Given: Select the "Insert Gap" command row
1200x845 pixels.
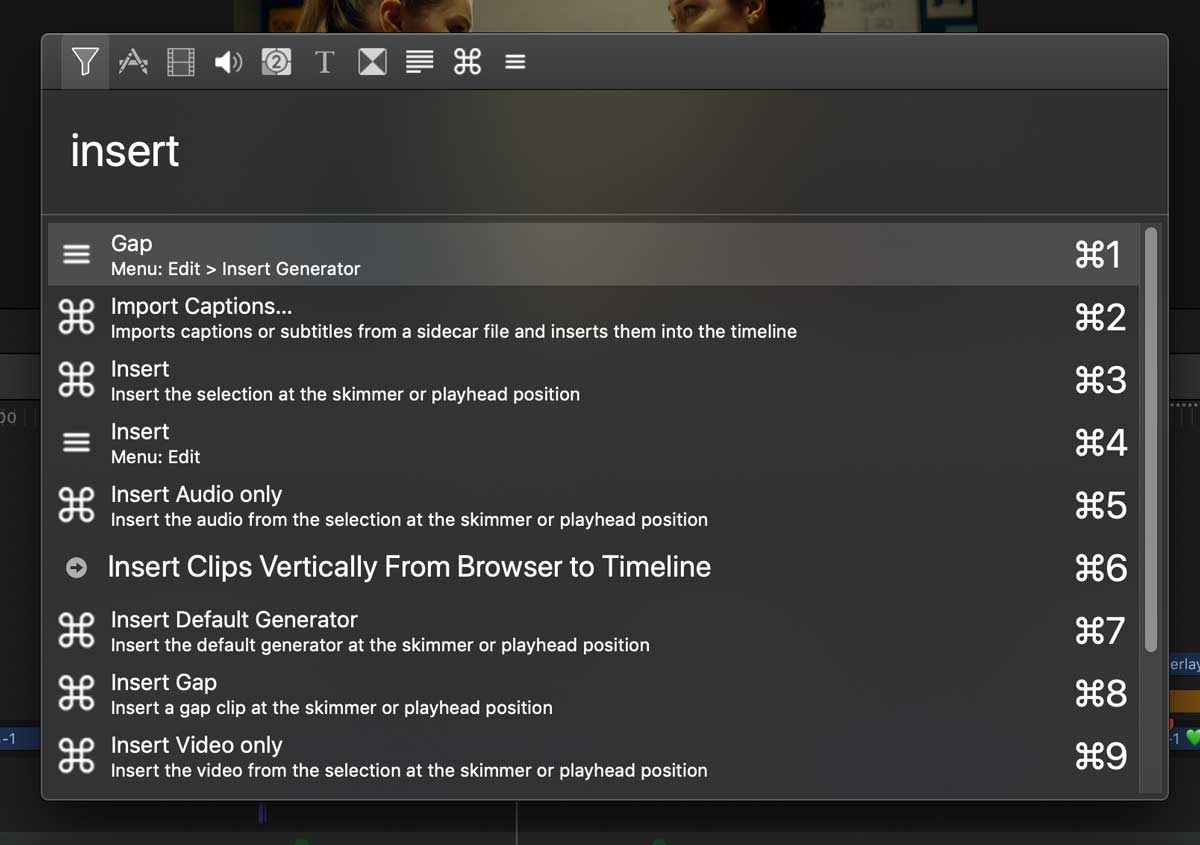Looking at the screenshot, I should point(594,694).
